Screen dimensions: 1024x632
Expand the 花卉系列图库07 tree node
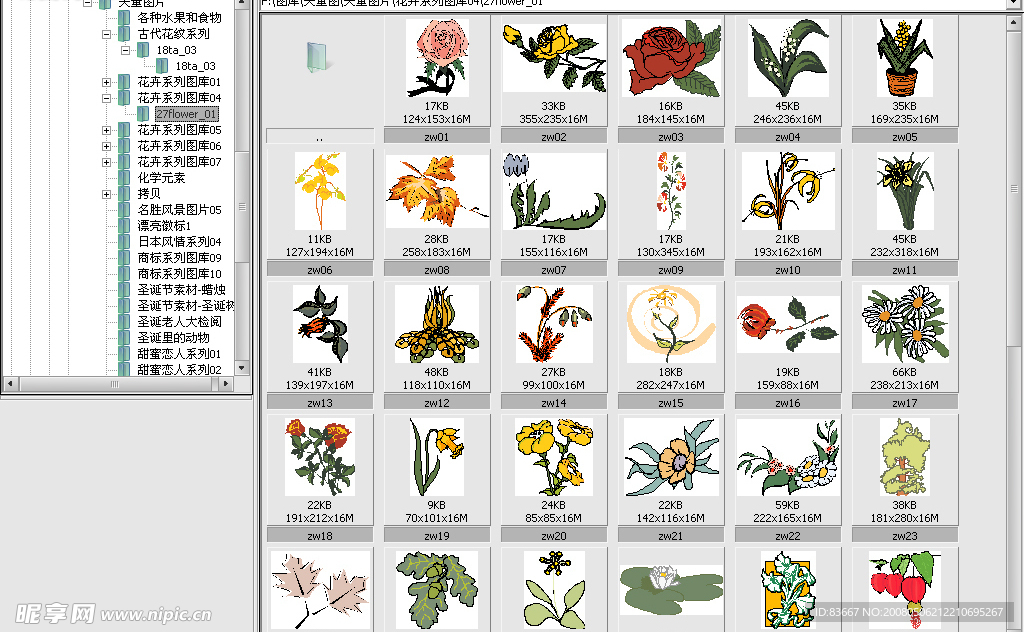[x=106, y=162]
